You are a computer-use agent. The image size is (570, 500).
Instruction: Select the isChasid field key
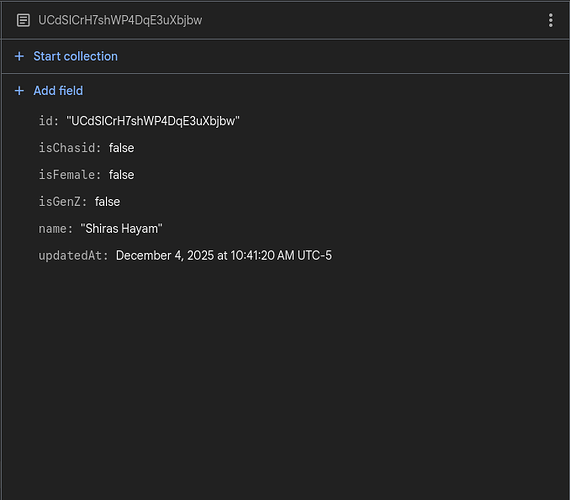pyautogui.click(x=69, y=148)
